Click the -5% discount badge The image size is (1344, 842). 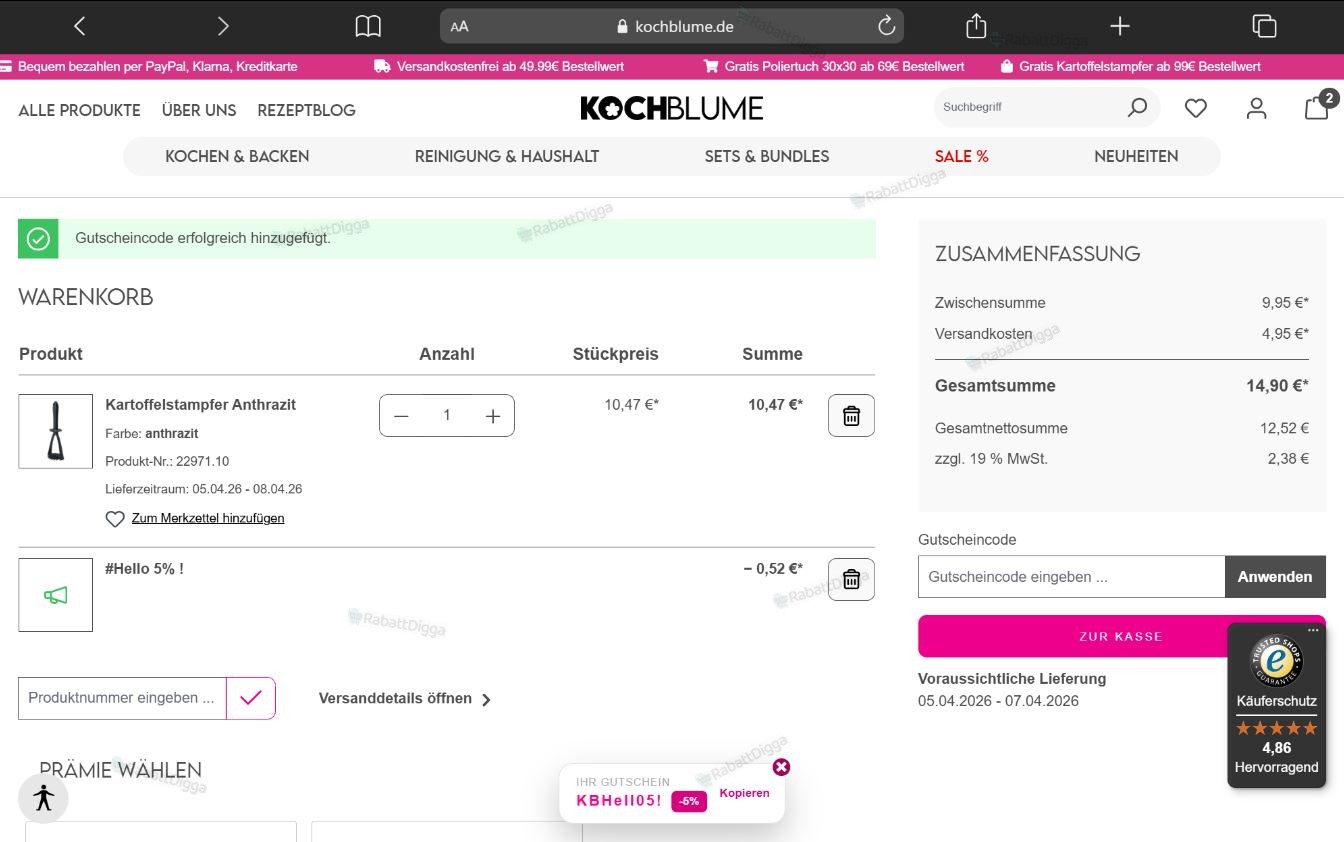tap(689, 801)
